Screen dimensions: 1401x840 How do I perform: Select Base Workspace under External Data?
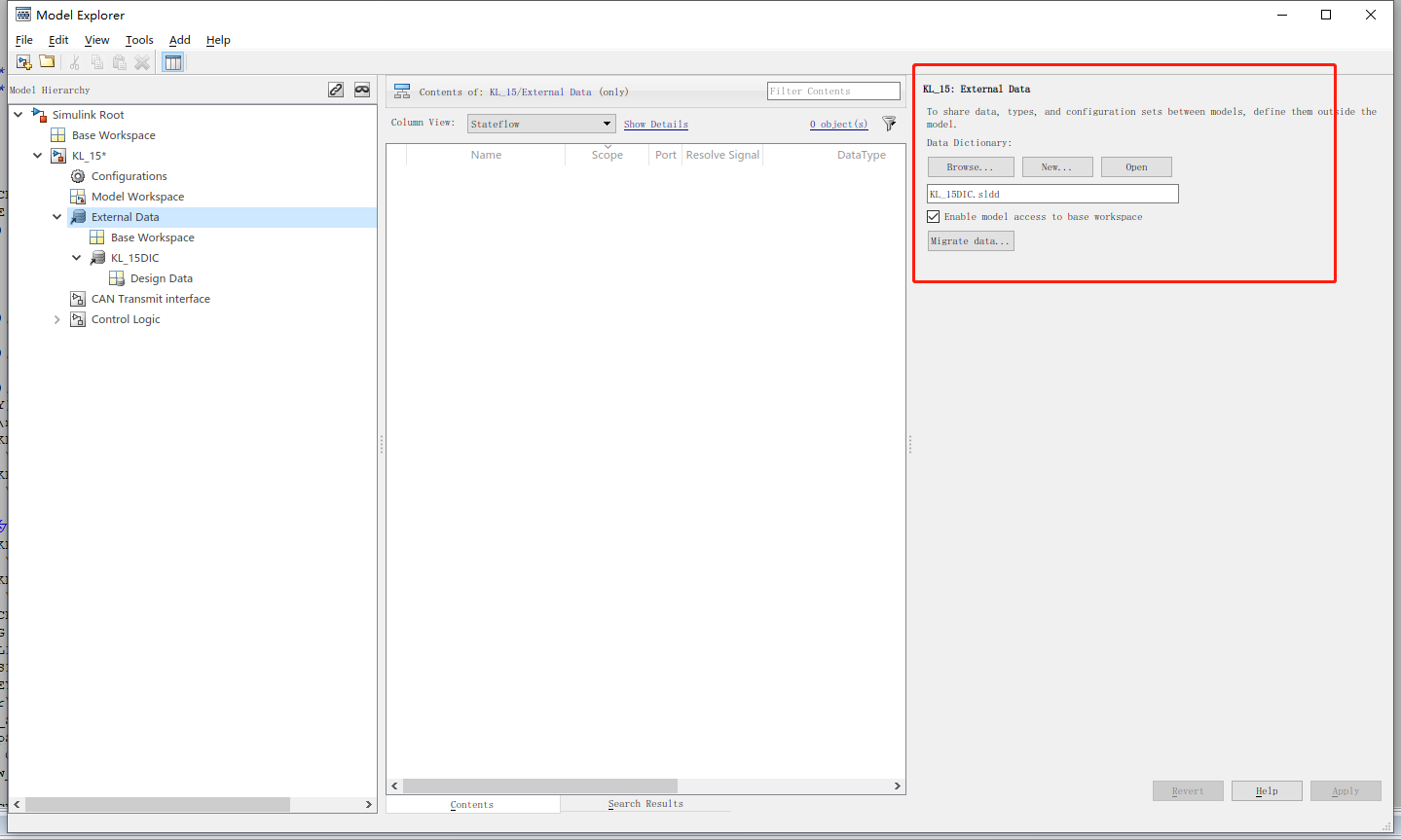pyautogui.click(x=153, y=237)
